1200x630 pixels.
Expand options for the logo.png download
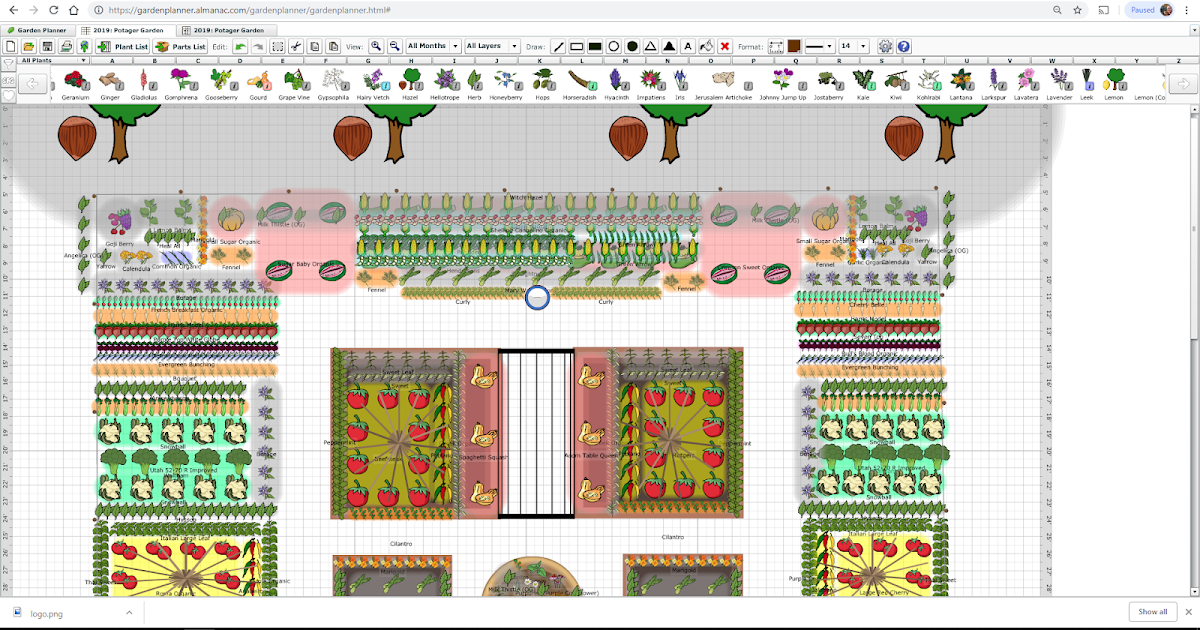click(x=128, y=612)
